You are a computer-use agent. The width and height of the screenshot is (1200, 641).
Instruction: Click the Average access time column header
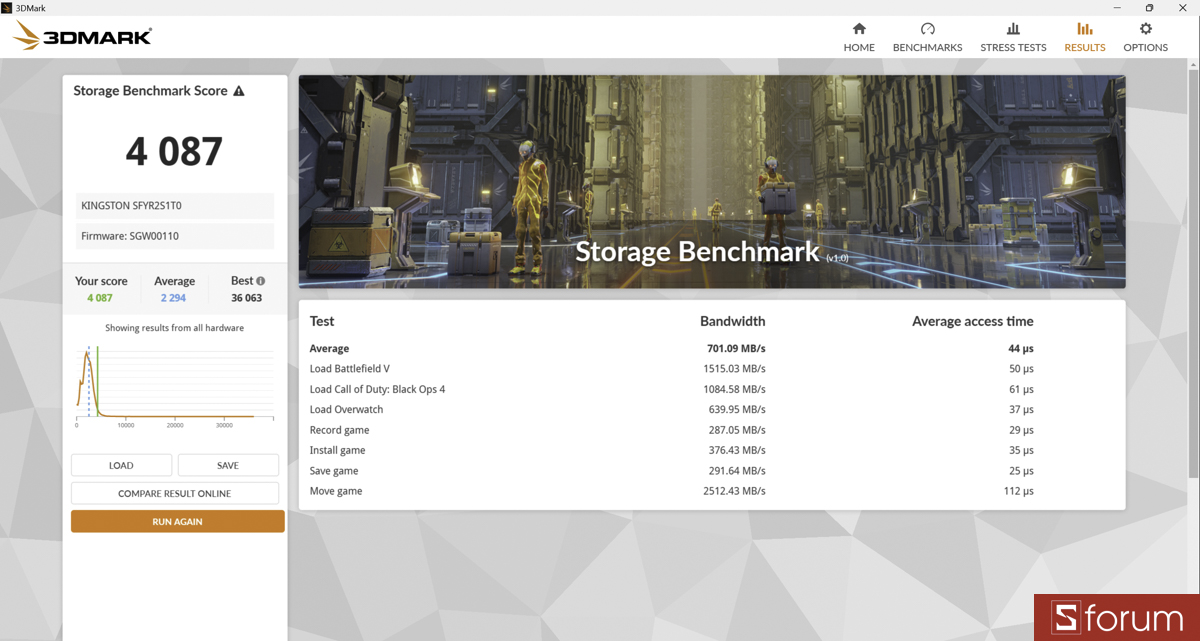[972, 321]
